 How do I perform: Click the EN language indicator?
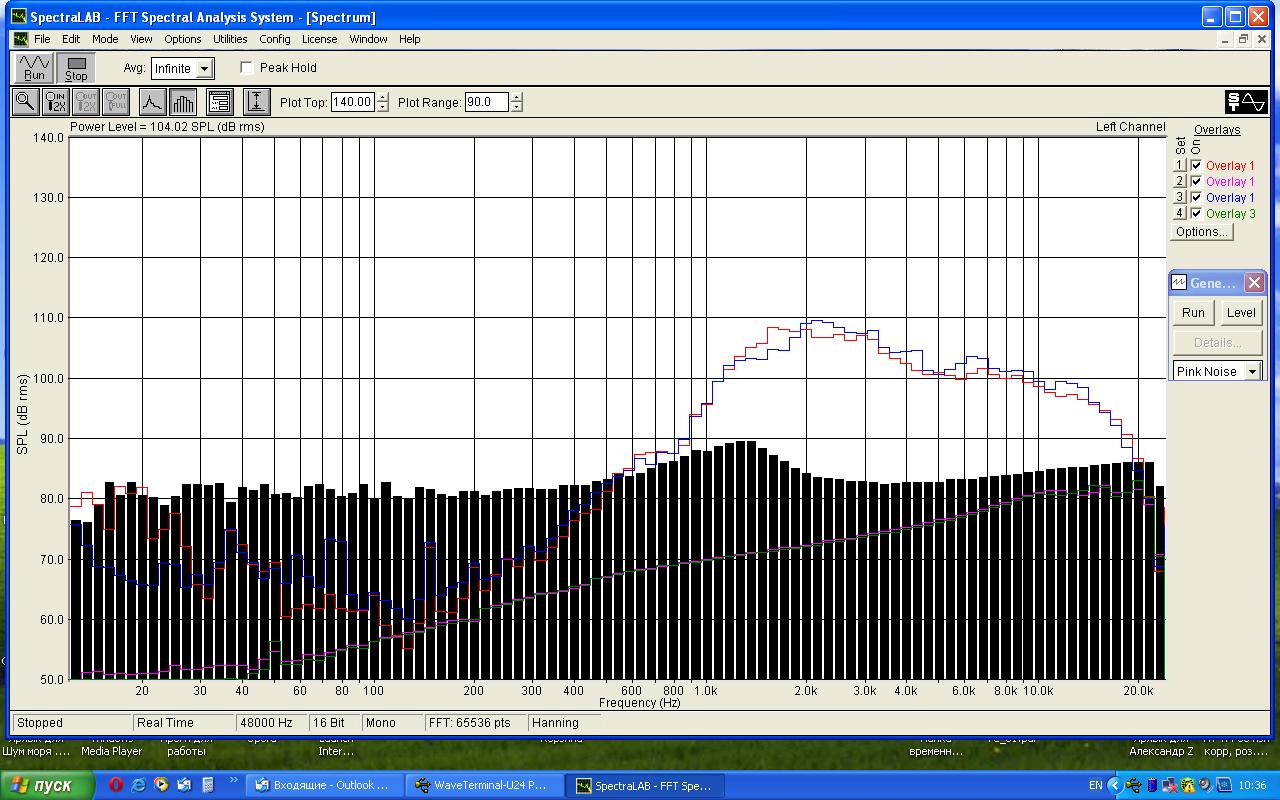coord(1096,785)
